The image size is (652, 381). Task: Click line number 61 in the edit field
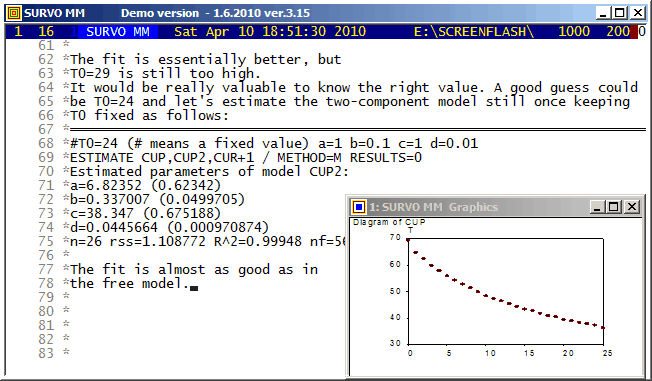pyautogui.click(x=46, y=45)
